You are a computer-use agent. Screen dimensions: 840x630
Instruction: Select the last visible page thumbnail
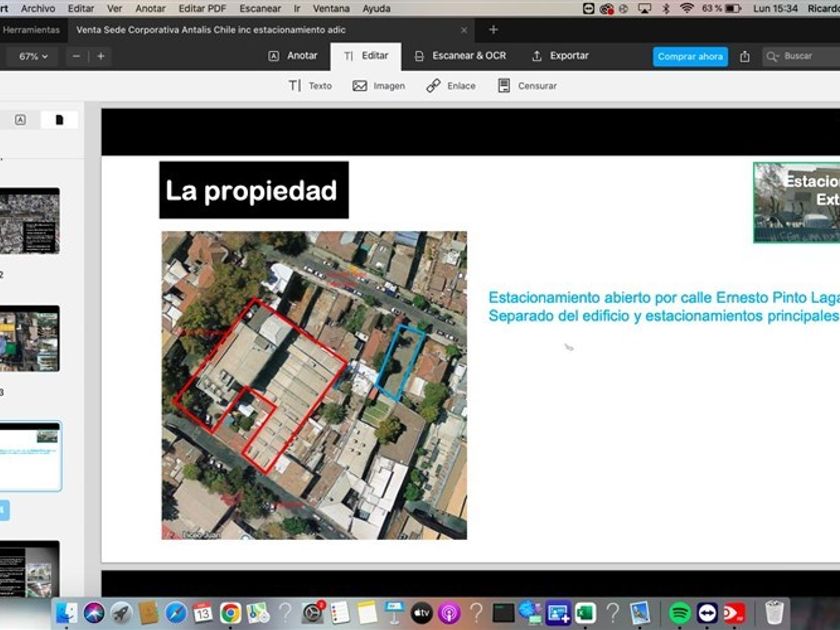coord(29,569)
